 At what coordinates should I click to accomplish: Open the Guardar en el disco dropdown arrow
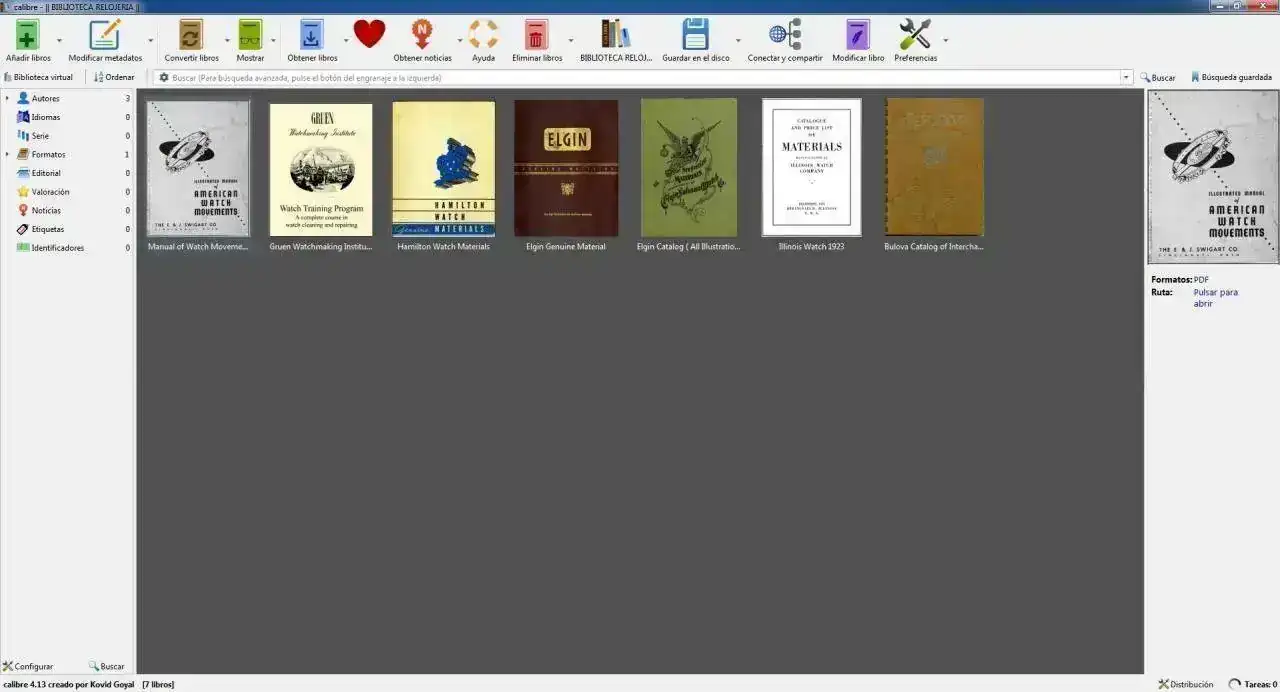click(x=738, y=41)
